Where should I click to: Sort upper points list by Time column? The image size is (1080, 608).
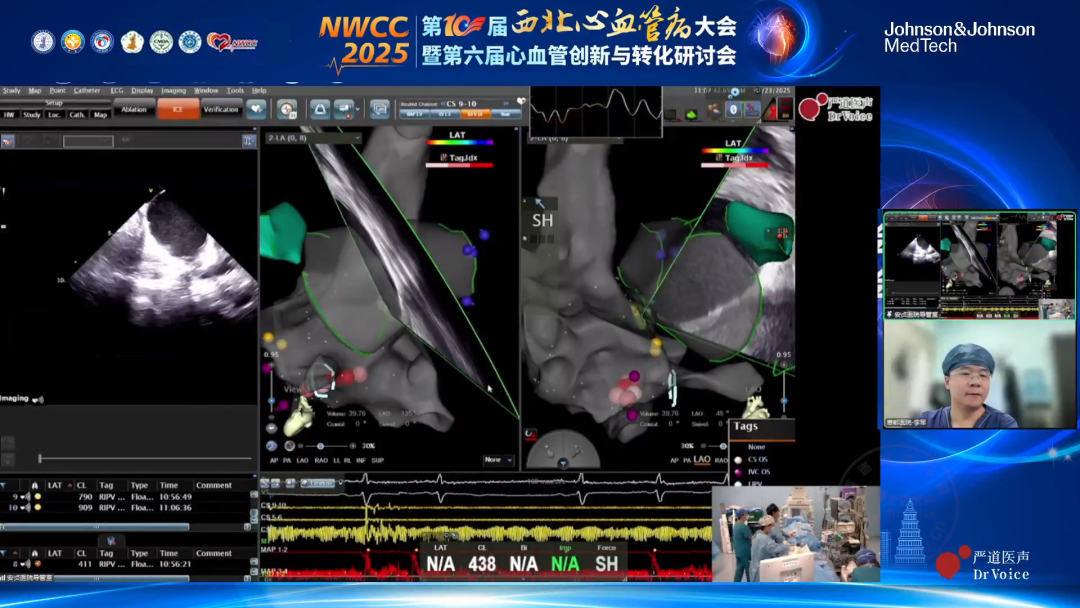coord(169,485)
